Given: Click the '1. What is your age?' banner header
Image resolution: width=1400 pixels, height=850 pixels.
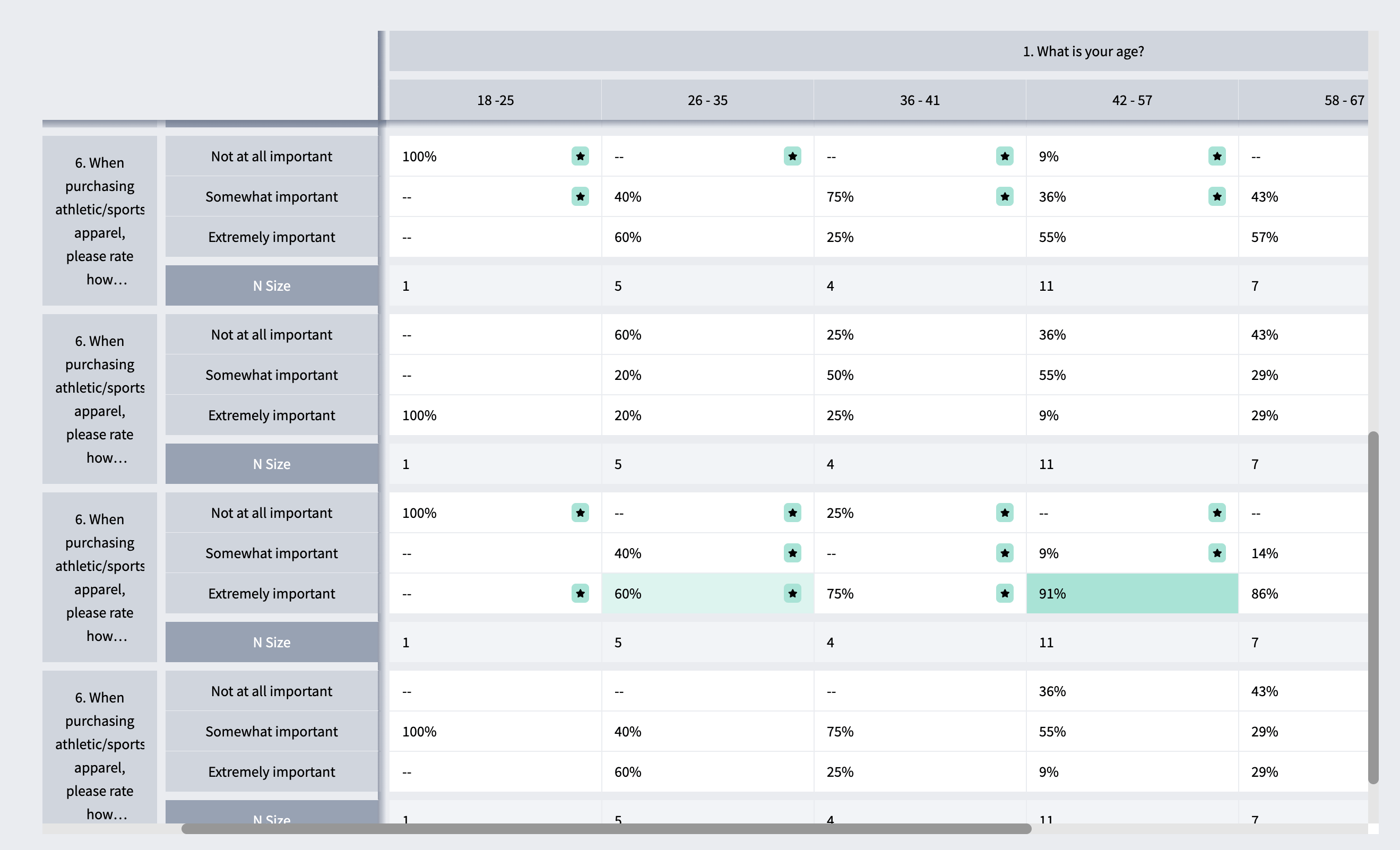Looking at the screenshot, I should (x=878, y=51).
